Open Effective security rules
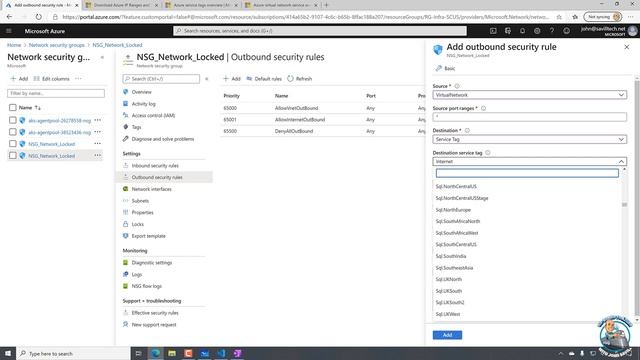The height and width of the screenshot is (360, 640). coord(155,313)
